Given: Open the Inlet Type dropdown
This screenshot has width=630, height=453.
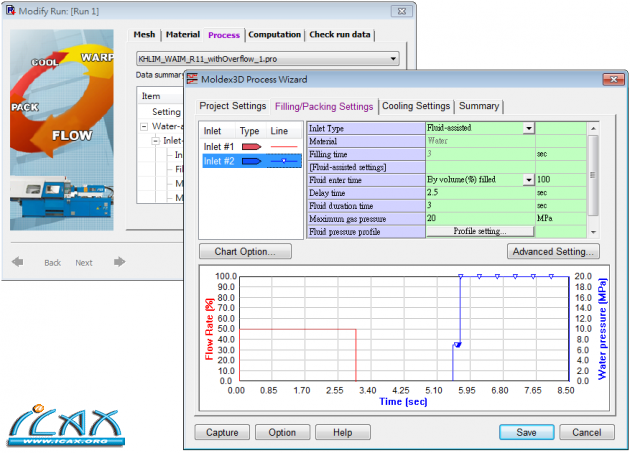Looking at the screenshot, I should click(x=528, y=128).
